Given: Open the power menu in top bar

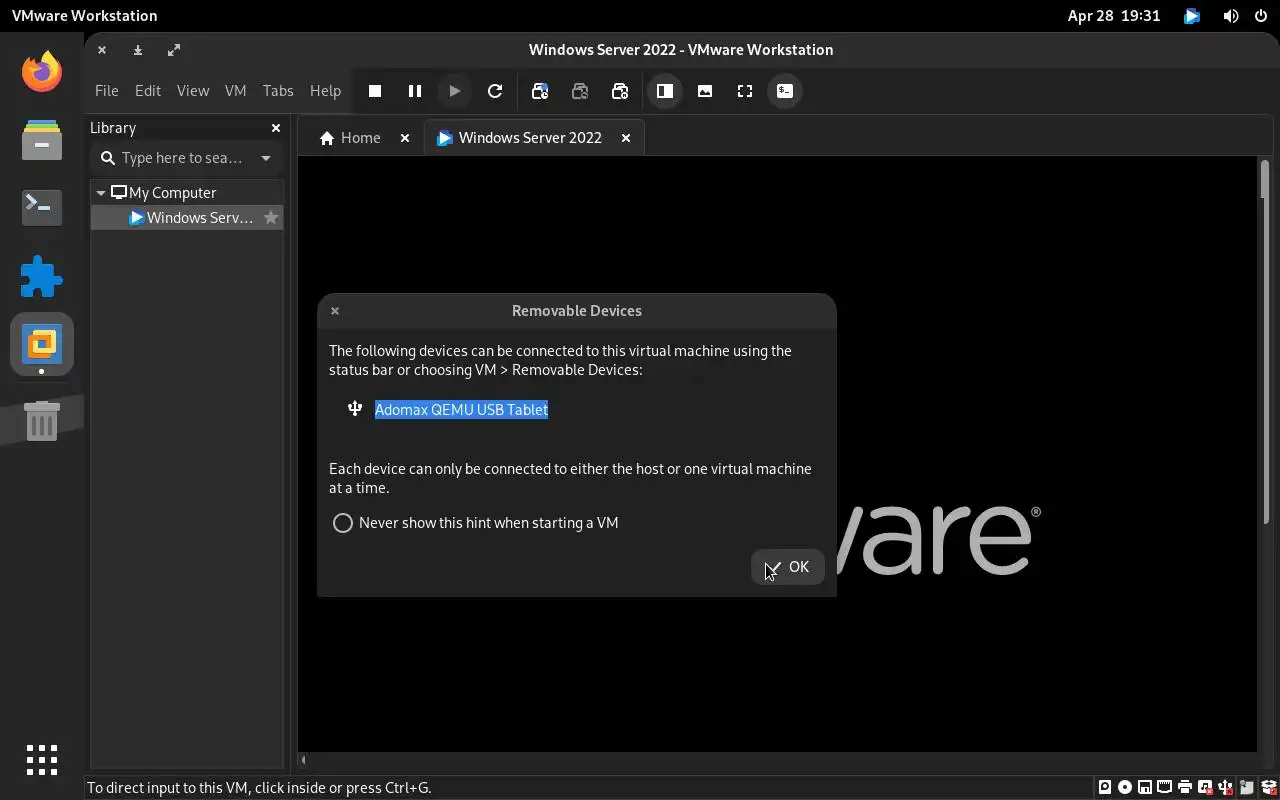Looking at the screenshot, I should point(1260,16).
